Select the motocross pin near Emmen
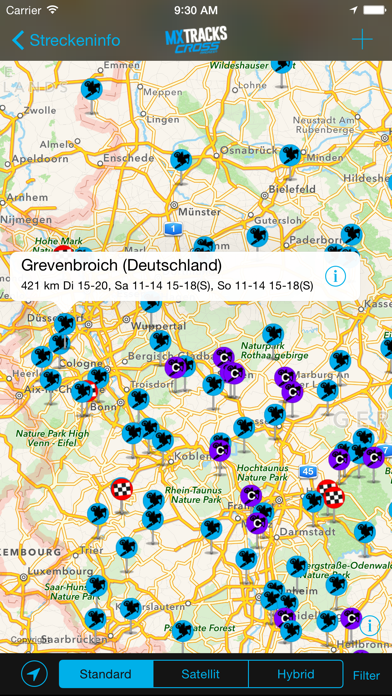Screen dimensions: 392x696 [x=92, y=90]
